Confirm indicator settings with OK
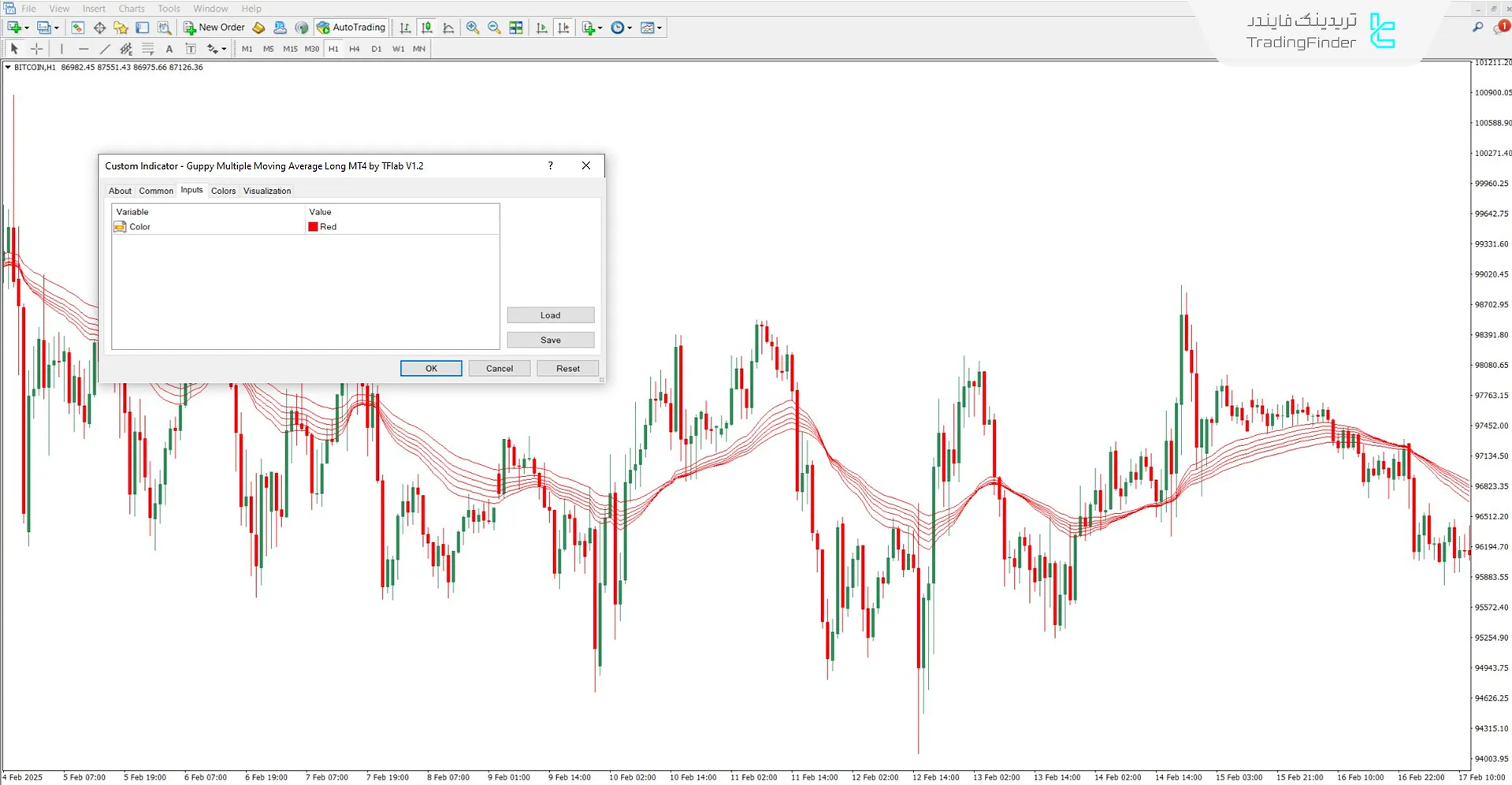The image size is (1512, 785). pos(430,368)
